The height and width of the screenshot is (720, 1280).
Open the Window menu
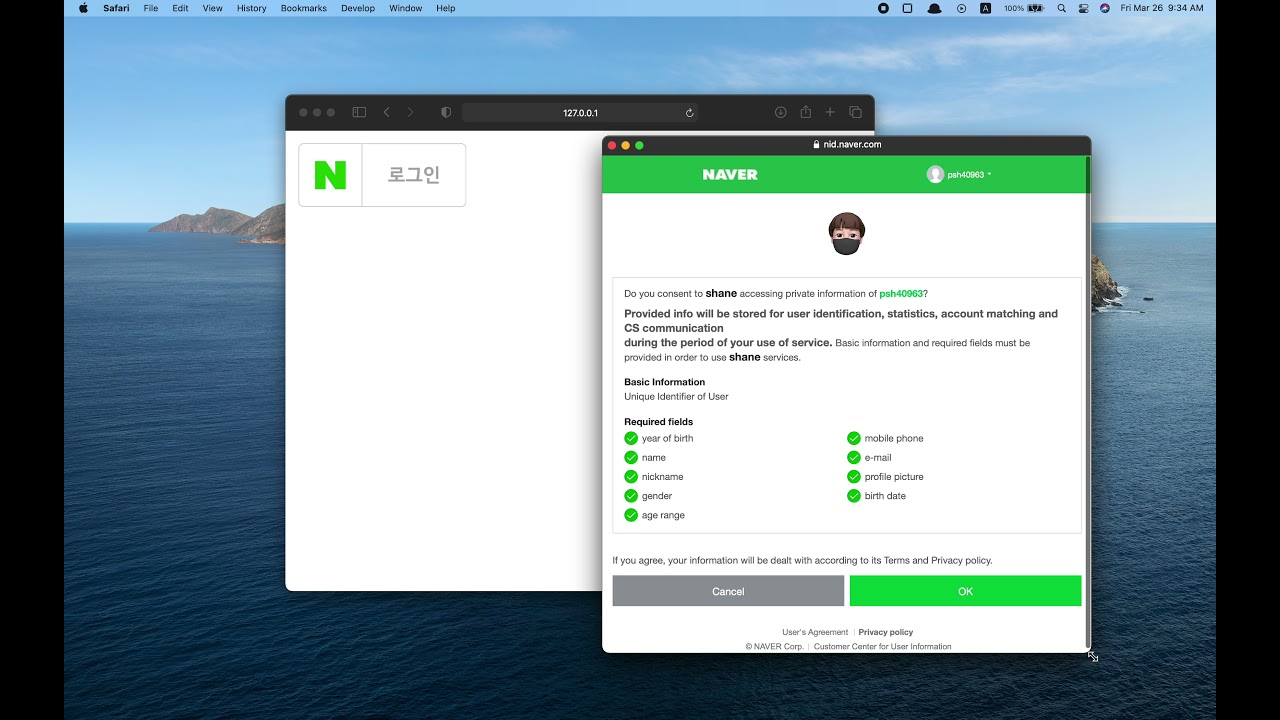405,8
